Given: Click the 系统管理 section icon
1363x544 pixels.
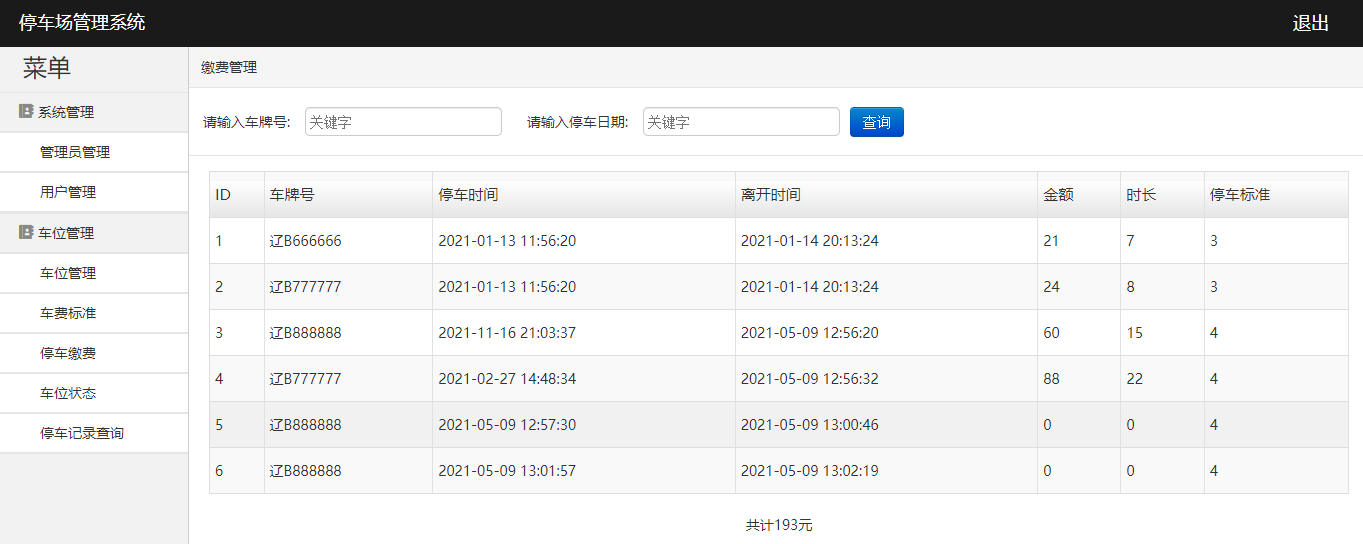Looking at the screenshot, I should coord(26,112).
